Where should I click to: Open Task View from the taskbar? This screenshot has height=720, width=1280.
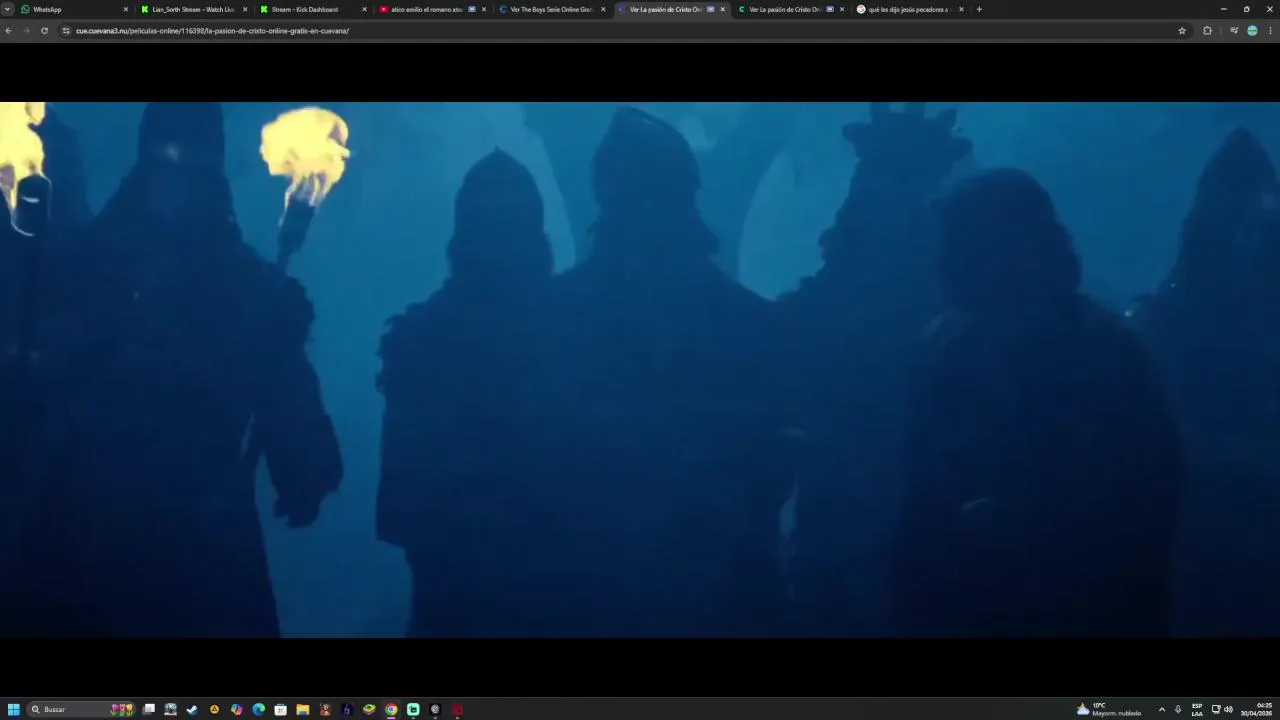pos(149,709)
